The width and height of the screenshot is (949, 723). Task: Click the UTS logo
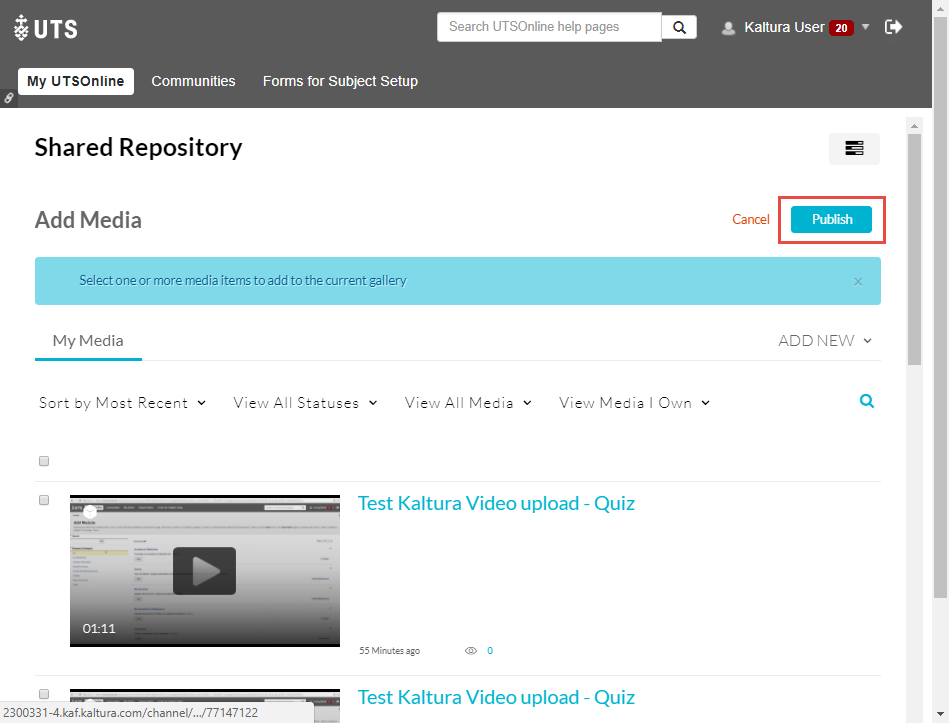(x=46, y=28)
